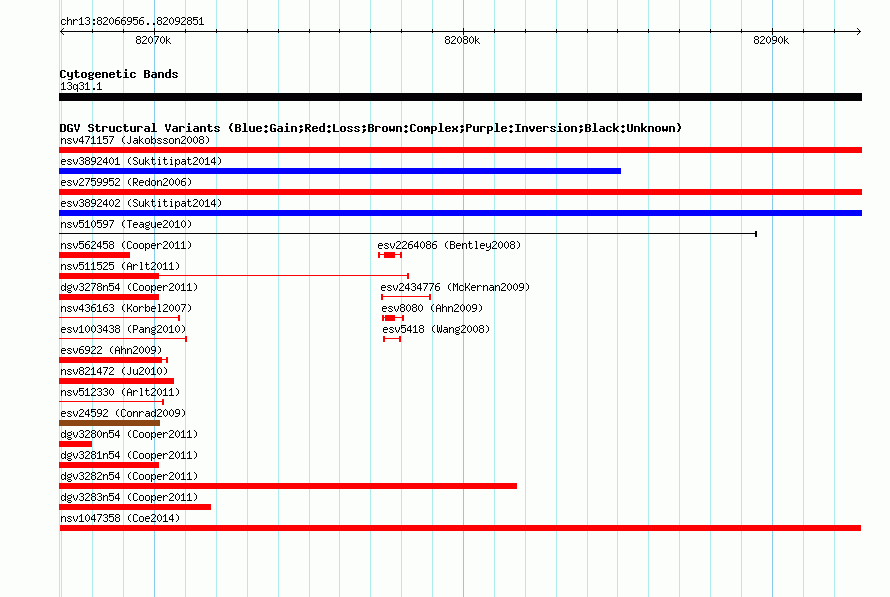890x597 pixels.
Task: Click the long red bar under dgv3282n54
Action: 288,486
